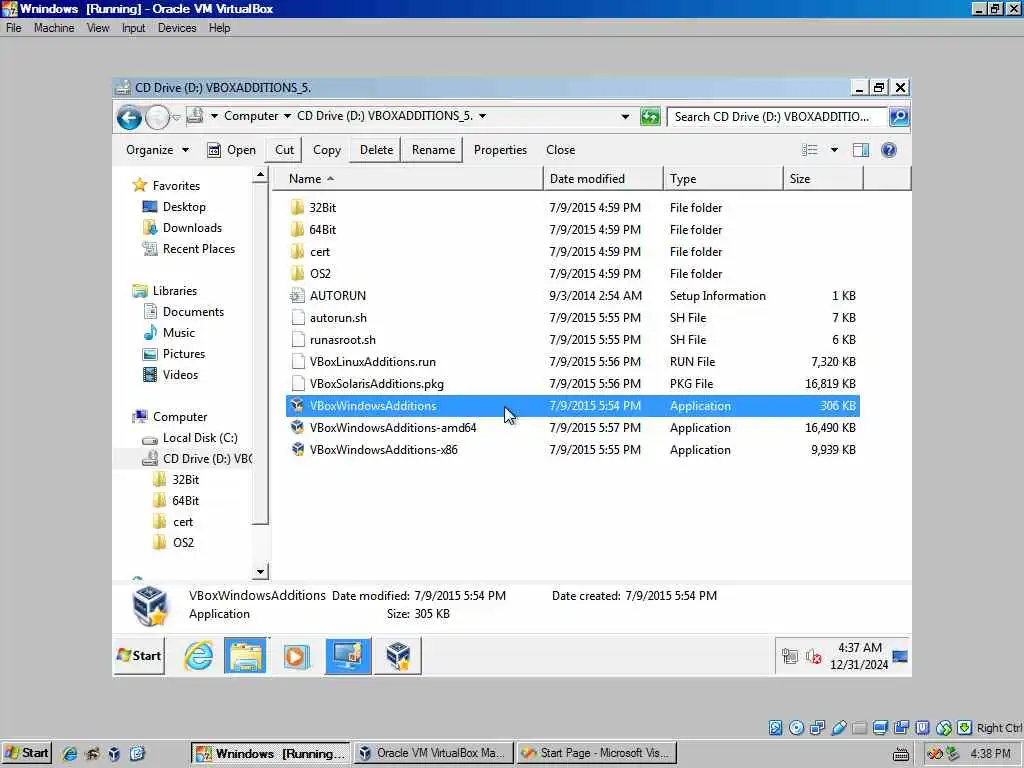Click the Change your view icon

(x=810, y=150)
